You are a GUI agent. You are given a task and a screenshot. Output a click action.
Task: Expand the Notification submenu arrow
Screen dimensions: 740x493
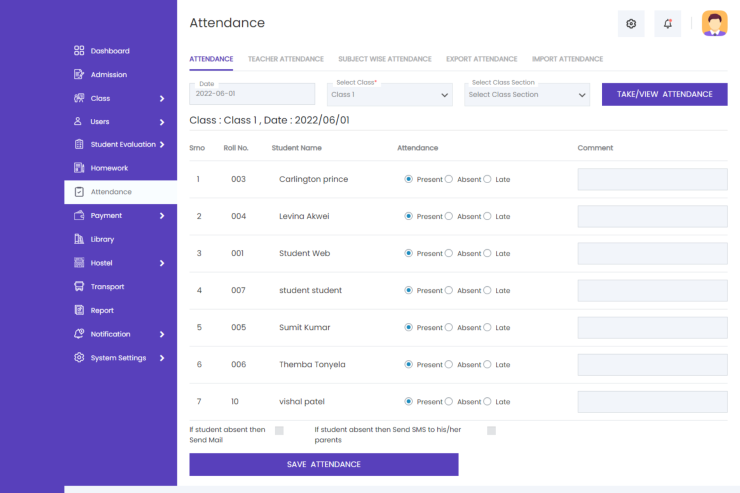[162, 334]
